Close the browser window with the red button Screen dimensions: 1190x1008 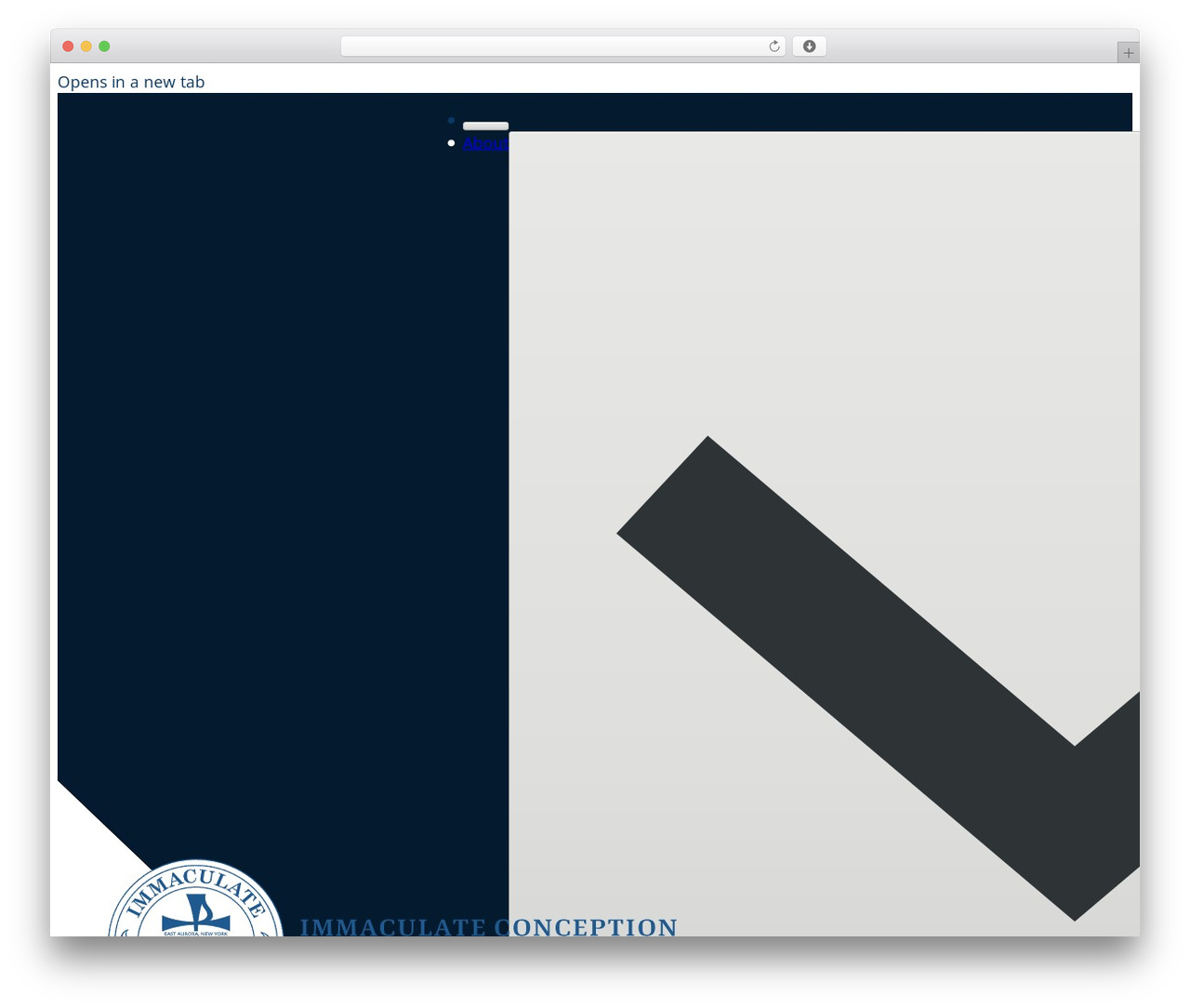(68, 46)
